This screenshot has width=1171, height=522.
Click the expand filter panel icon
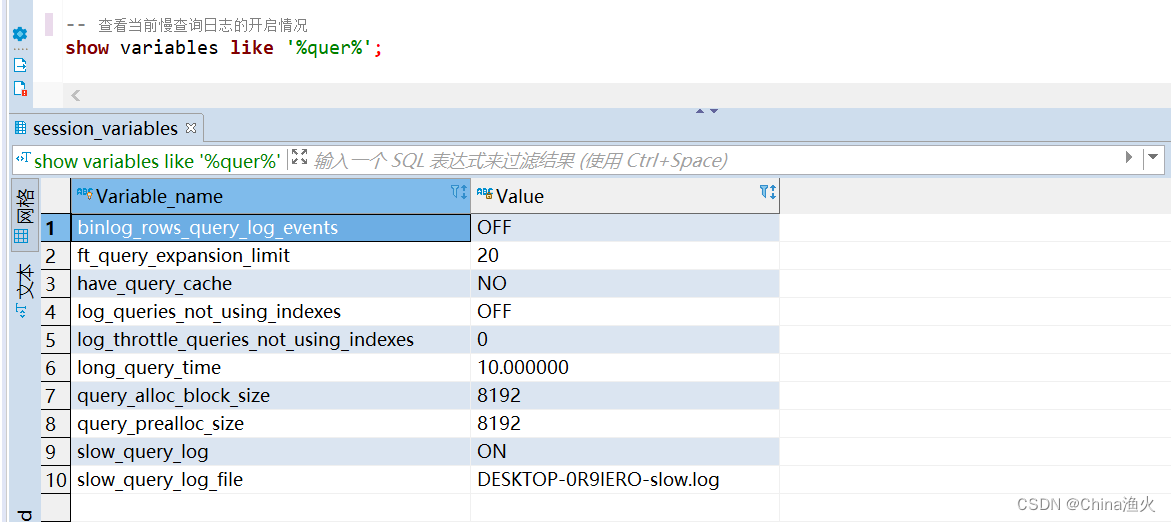pos(299,158)
